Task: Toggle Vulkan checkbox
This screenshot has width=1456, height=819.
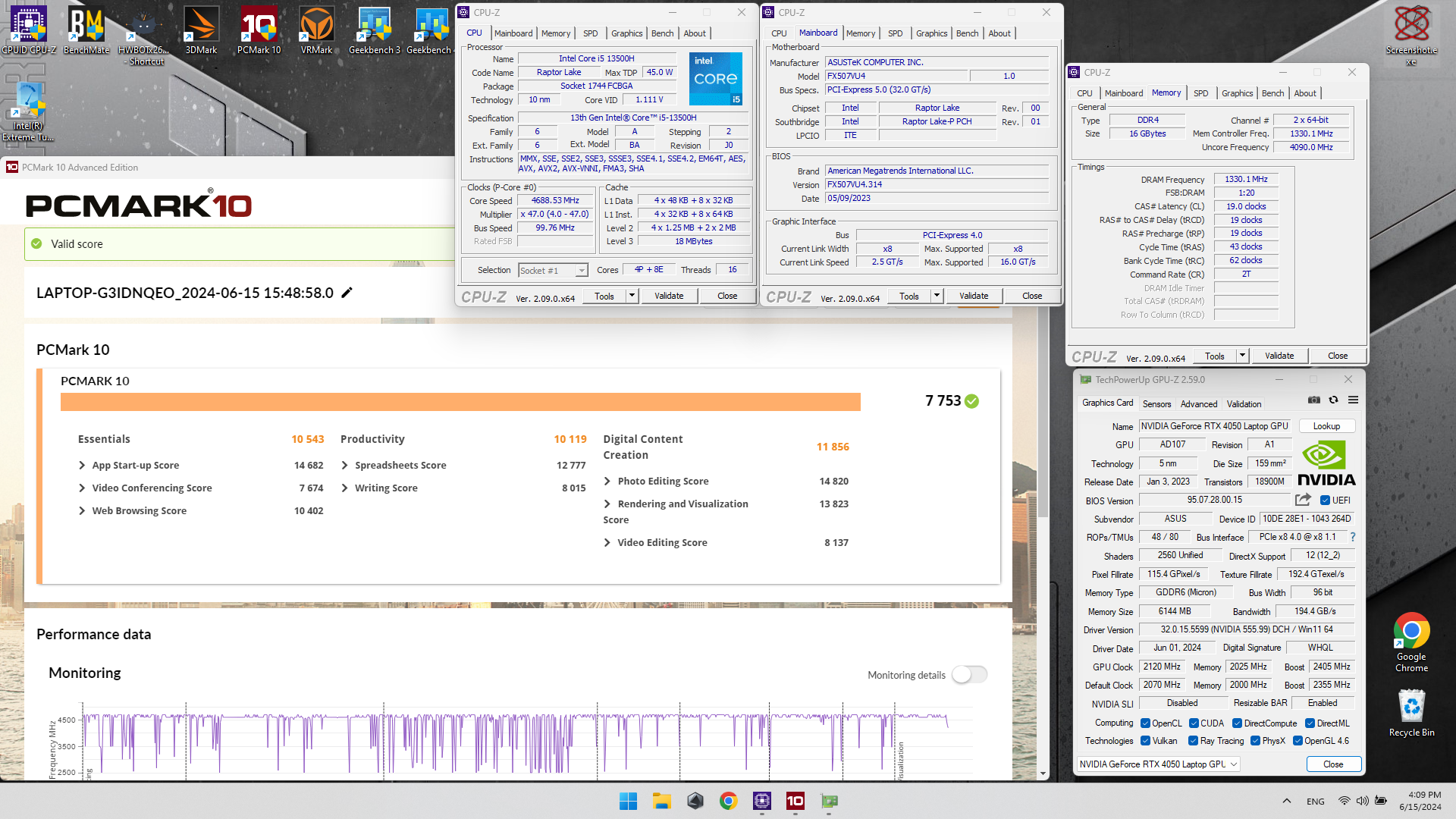Action: pyautogui.click(x=1145, y=741)
